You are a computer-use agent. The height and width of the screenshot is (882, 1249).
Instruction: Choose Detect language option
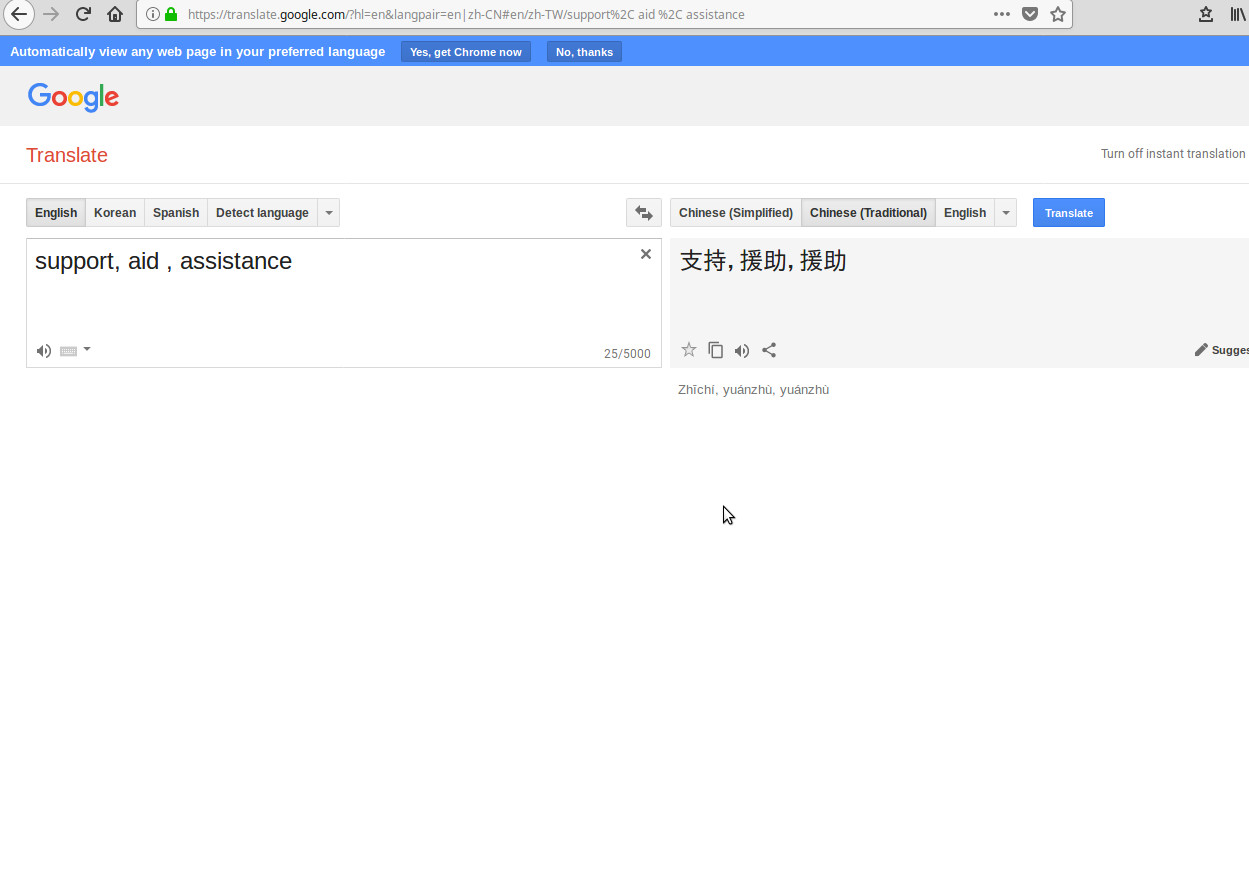click(262, 213)
